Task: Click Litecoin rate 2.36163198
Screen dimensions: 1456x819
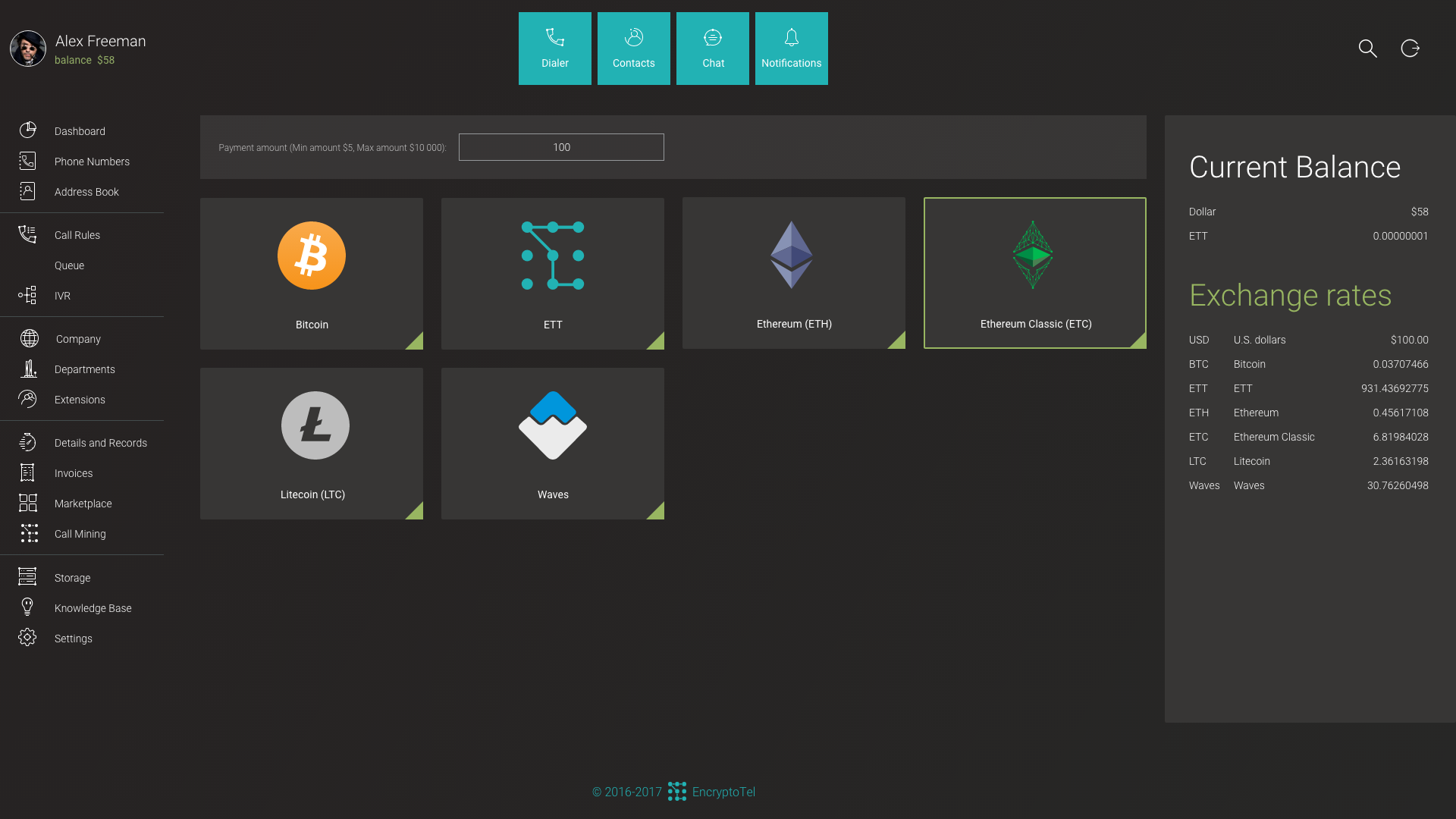Action: (1401, 461)
